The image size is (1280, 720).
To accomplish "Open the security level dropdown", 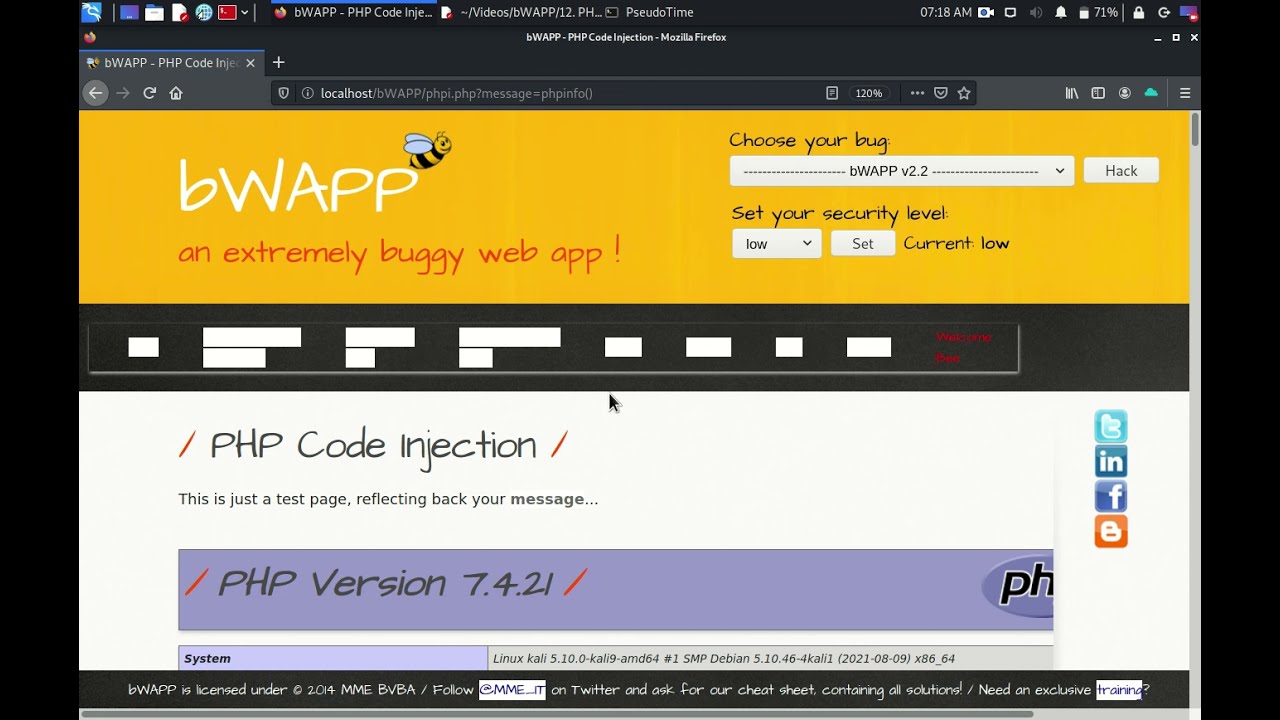I will [777, 243].
